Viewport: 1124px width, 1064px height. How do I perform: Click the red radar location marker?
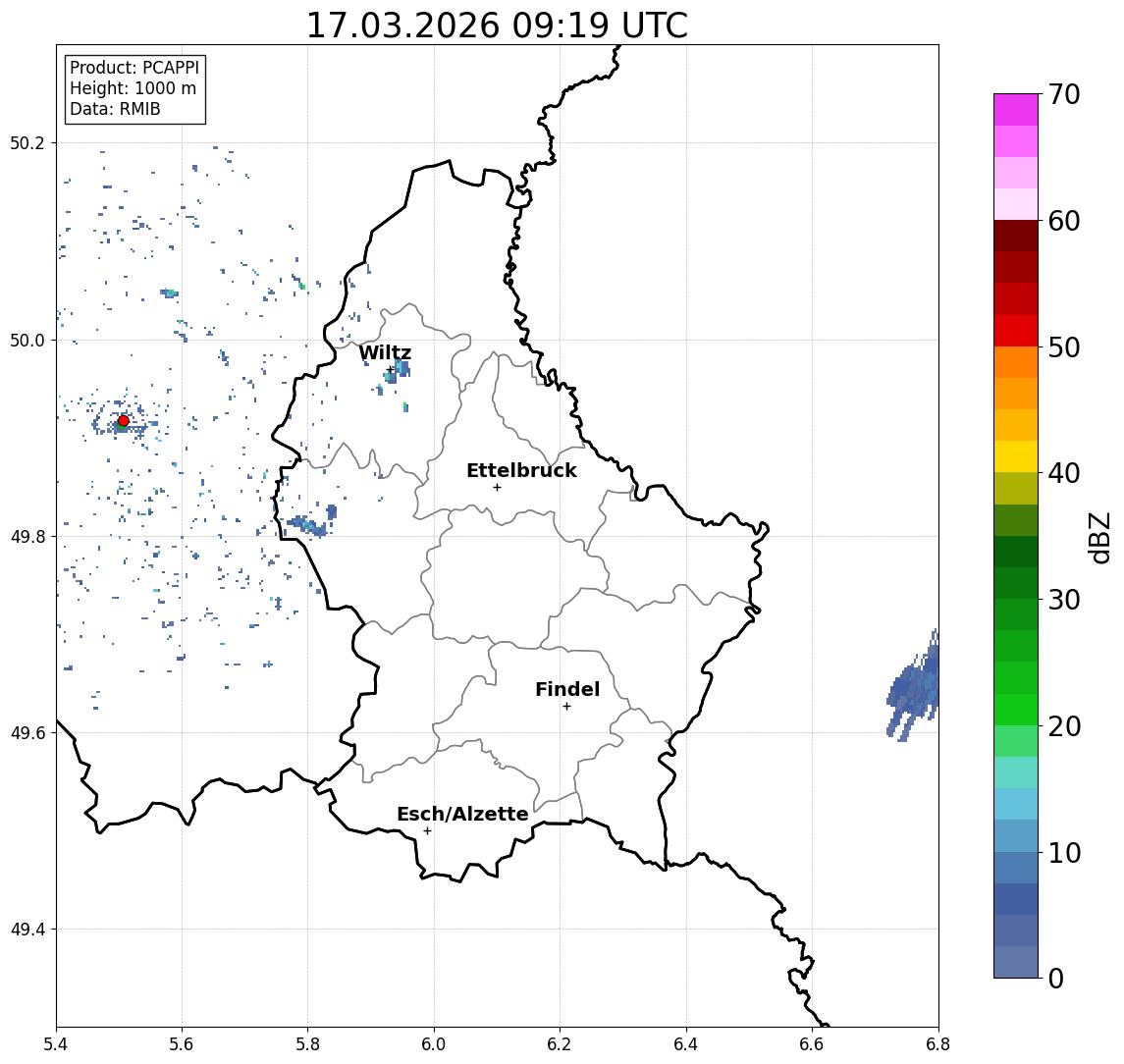tap(124, 421)
